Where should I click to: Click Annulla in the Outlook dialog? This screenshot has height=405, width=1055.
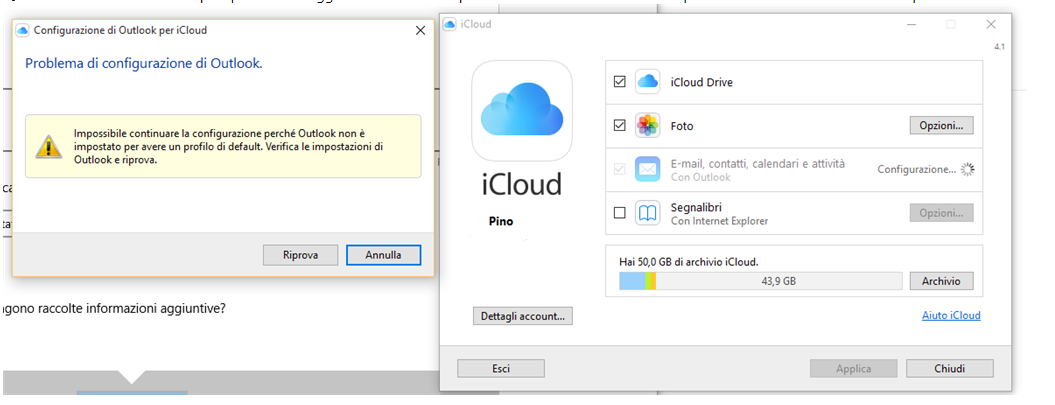pyautogui.click(x=384, y=256)
